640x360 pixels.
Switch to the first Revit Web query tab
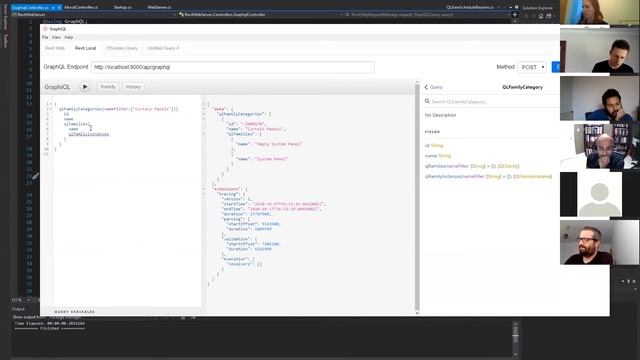(x=55, y=48)
